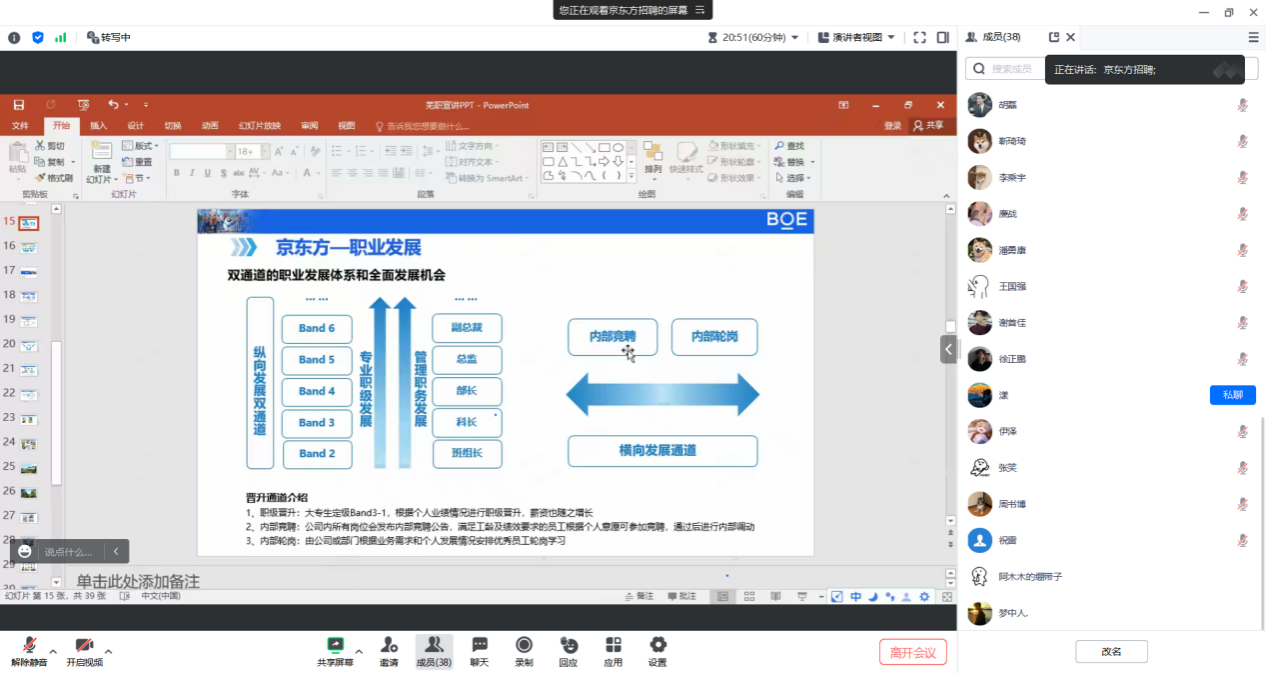Open PowerPoint 设计 ribbon tab
The width and height of the screenshot is (1266, 673).
coord(135,126)
